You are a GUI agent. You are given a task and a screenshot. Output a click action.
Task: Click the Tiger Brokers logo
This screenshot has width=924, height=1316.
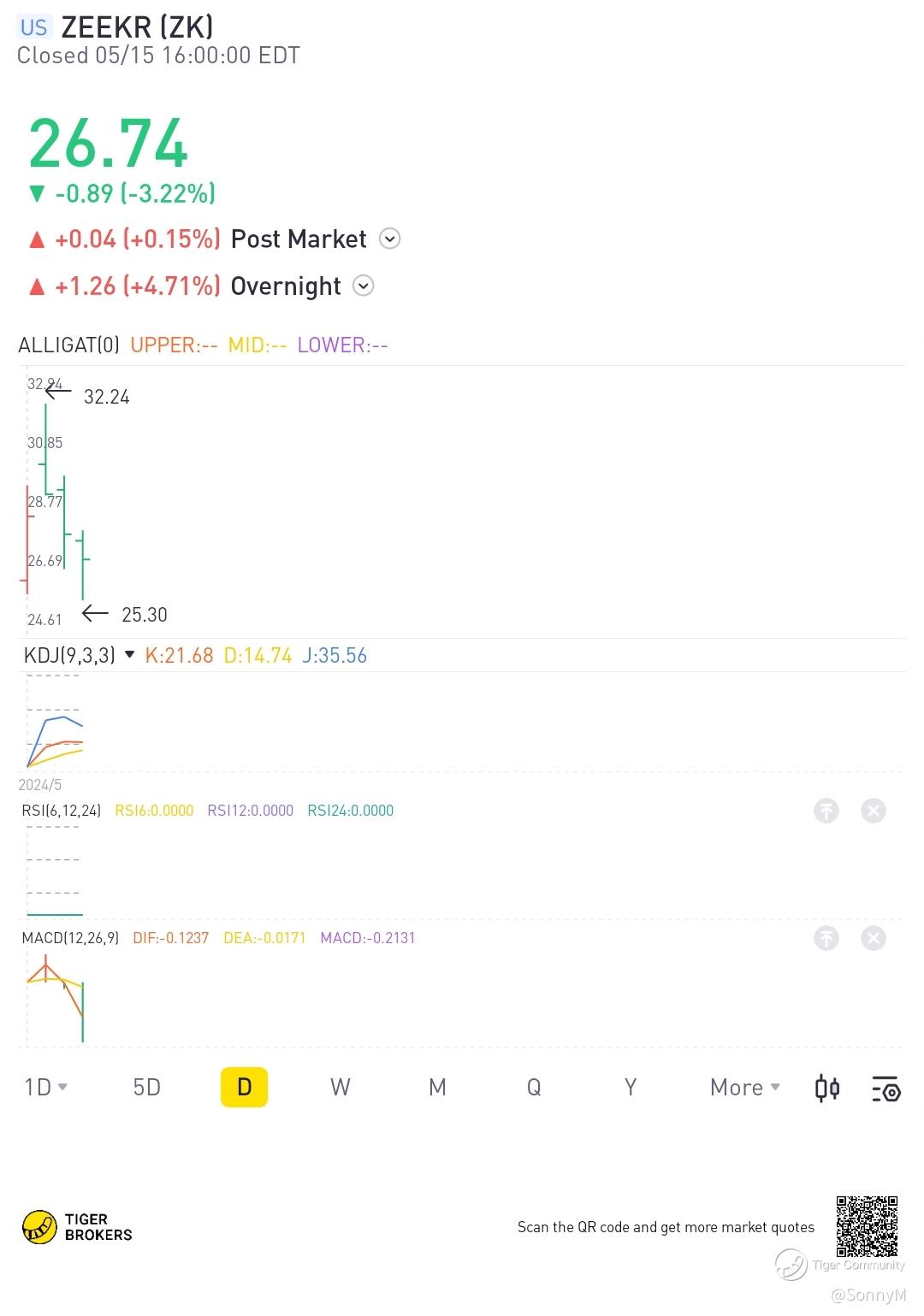(77, 1227)
